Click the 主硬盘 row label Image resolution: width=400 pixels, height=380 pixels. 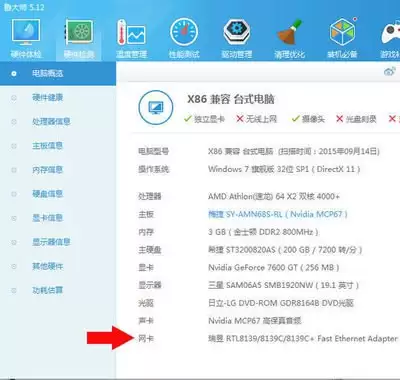coord(150,250)
